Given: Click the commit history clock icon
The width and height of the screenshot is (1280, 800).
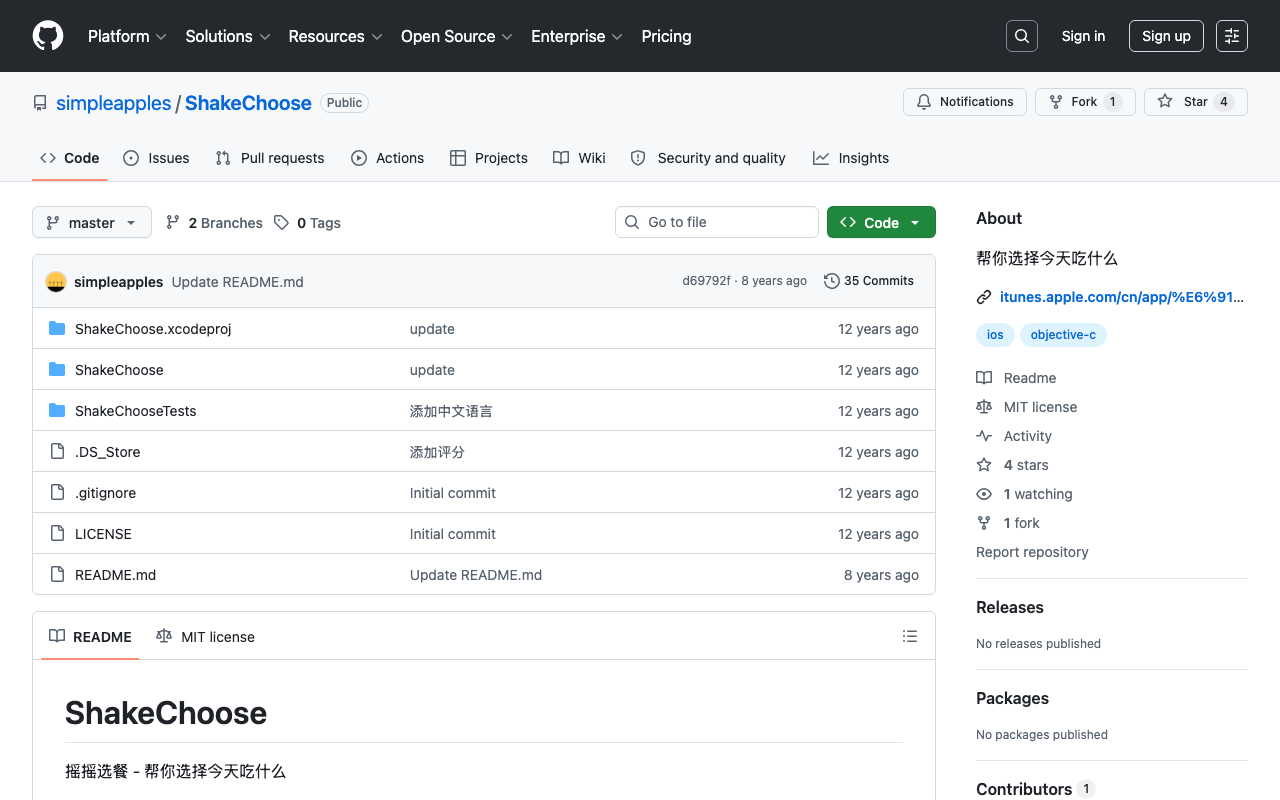Looking at the screenshot, I should (x=831, y=281).
